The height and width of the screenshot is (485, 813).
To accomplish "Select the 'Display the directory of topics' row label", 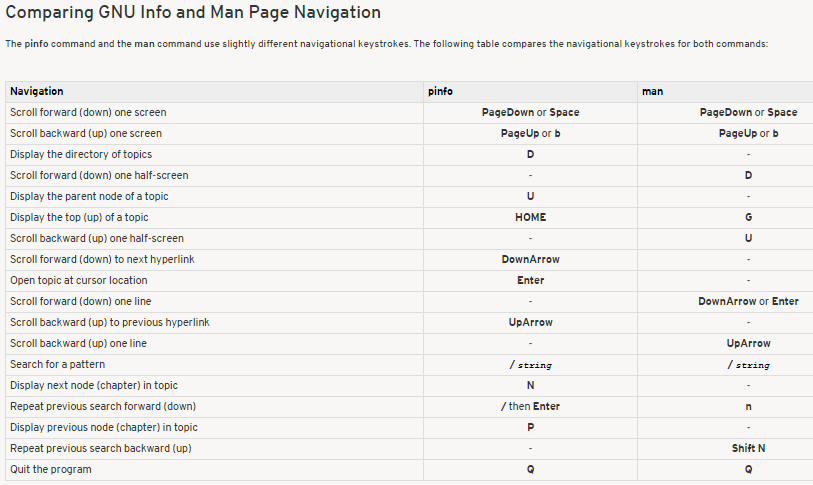I will click(81, 154).
